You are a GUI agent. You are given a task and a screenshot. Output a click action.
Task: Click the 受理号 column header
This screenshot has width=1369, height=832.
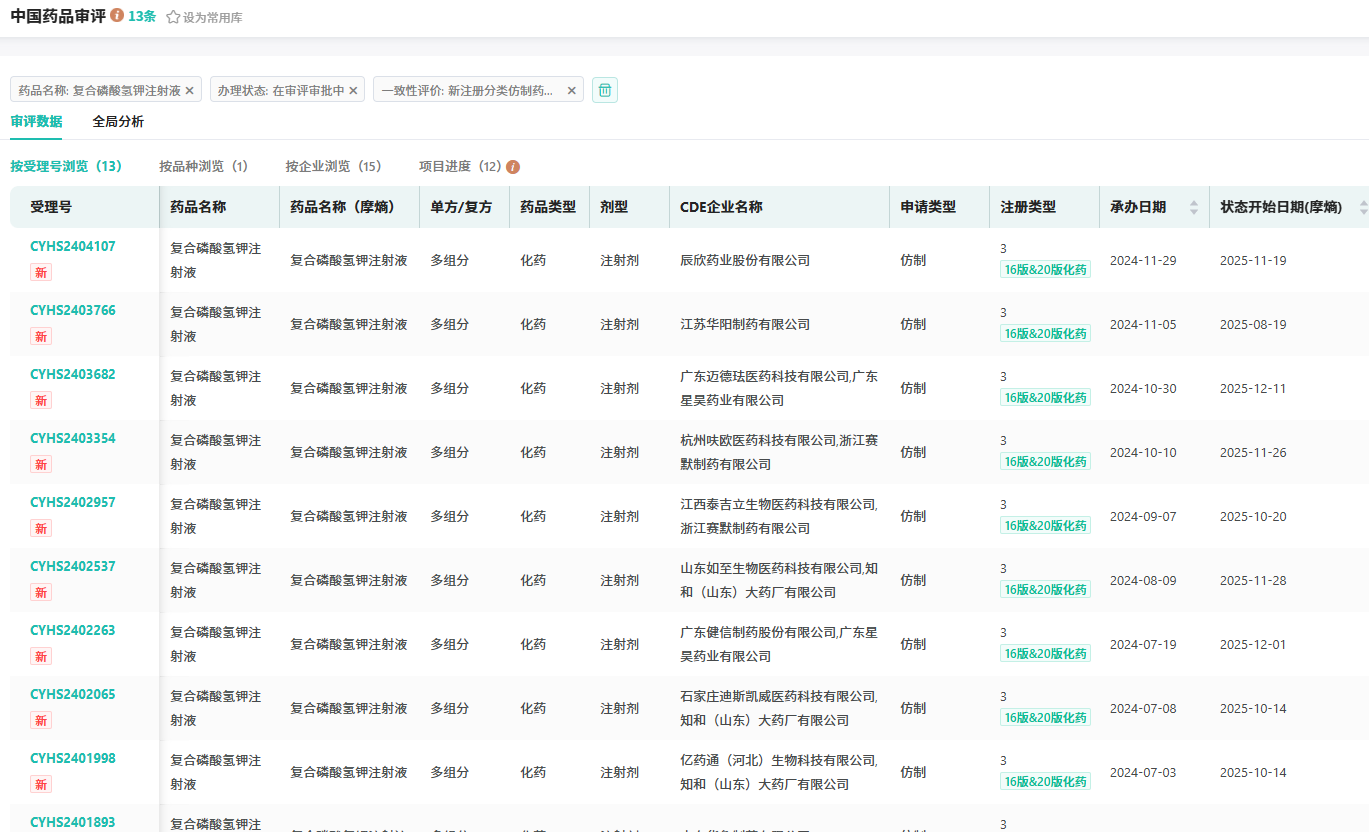click(x=51, y=207)
